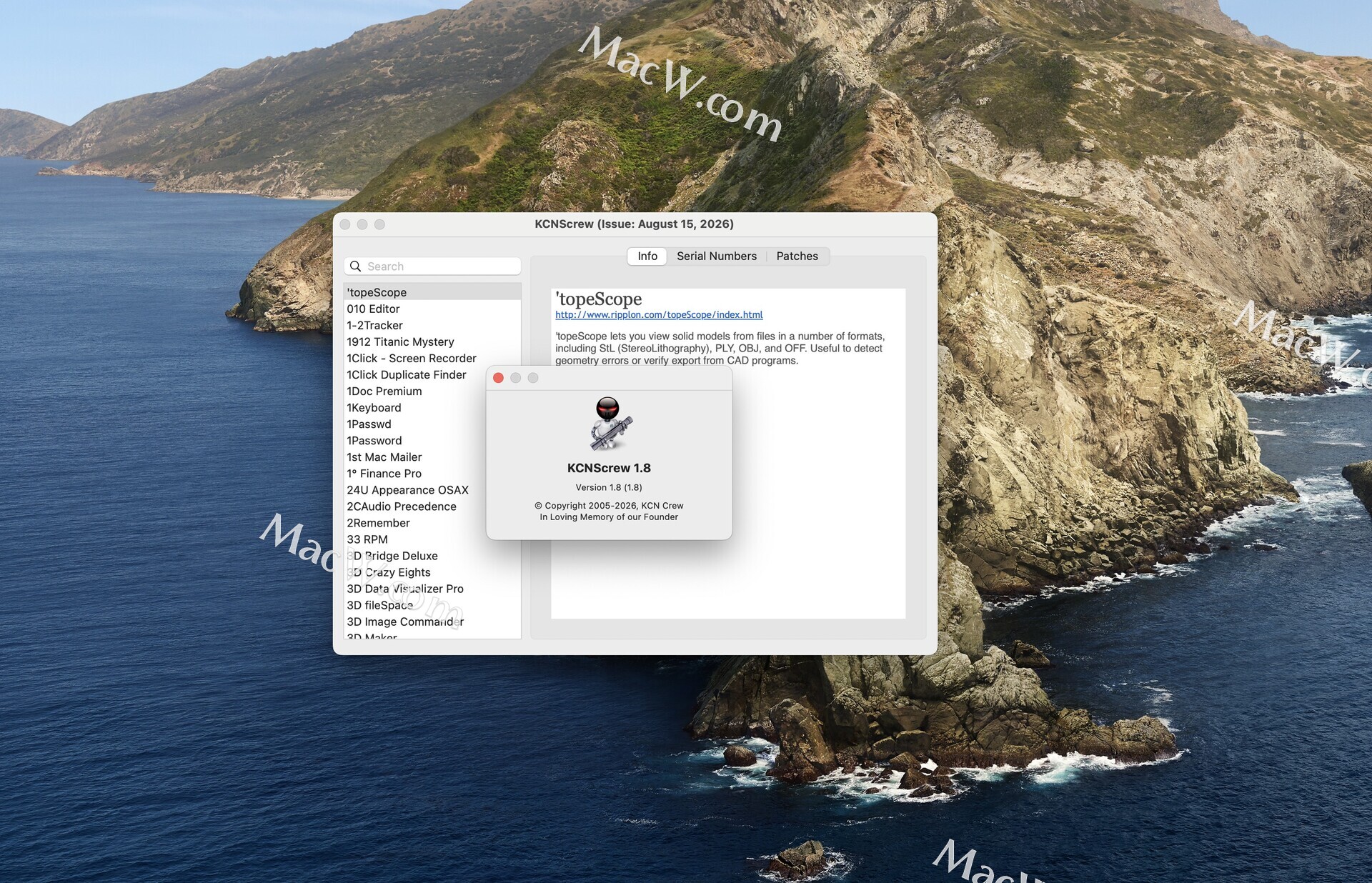Click the 'topeScope heading in Info pane

click(599, 299)
